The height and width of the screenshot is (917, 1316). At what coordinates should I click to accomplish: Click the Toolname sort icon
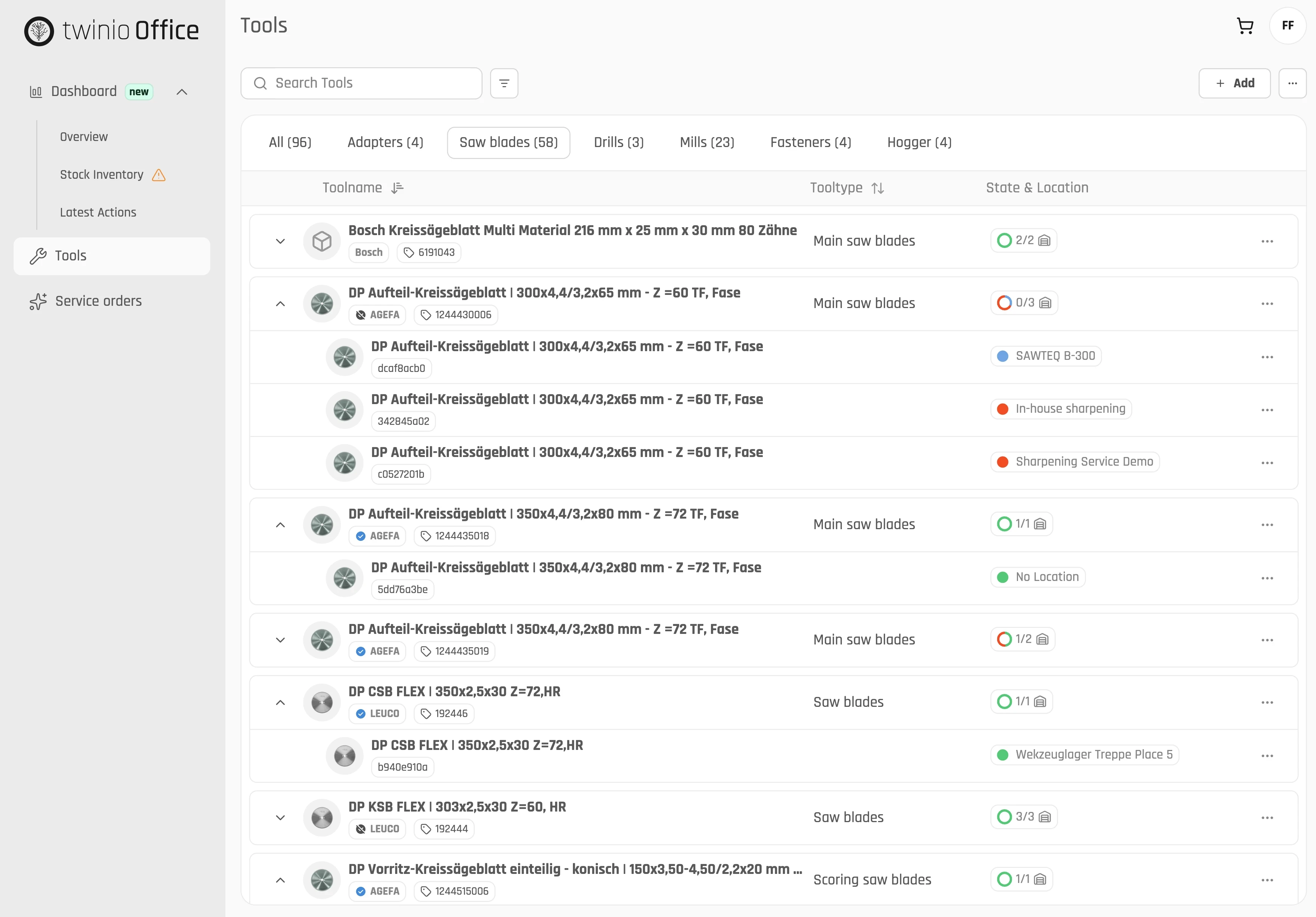point(397,188)
